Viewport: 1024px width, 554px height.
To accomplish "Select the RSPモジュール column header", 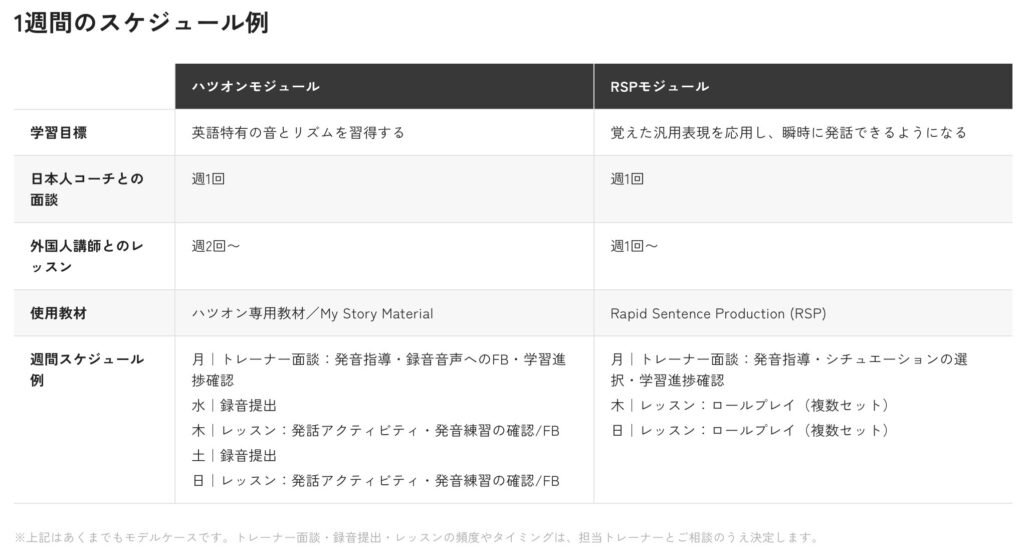I will coord(803,86).
